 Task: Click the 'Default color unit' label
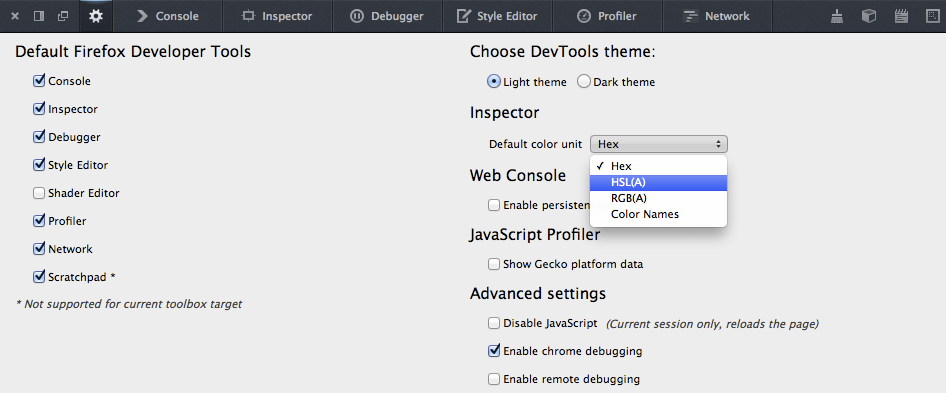coord(535,144)
